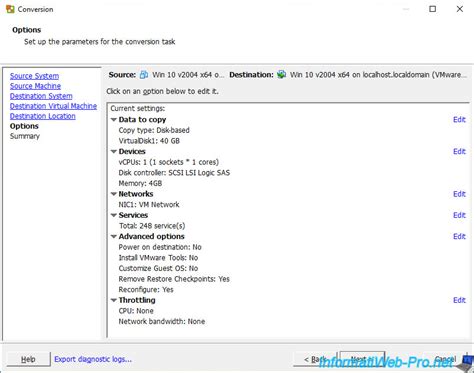474x373 pixels.
Task: Select the Options step in sidebar
Action: tap(24, 126)
